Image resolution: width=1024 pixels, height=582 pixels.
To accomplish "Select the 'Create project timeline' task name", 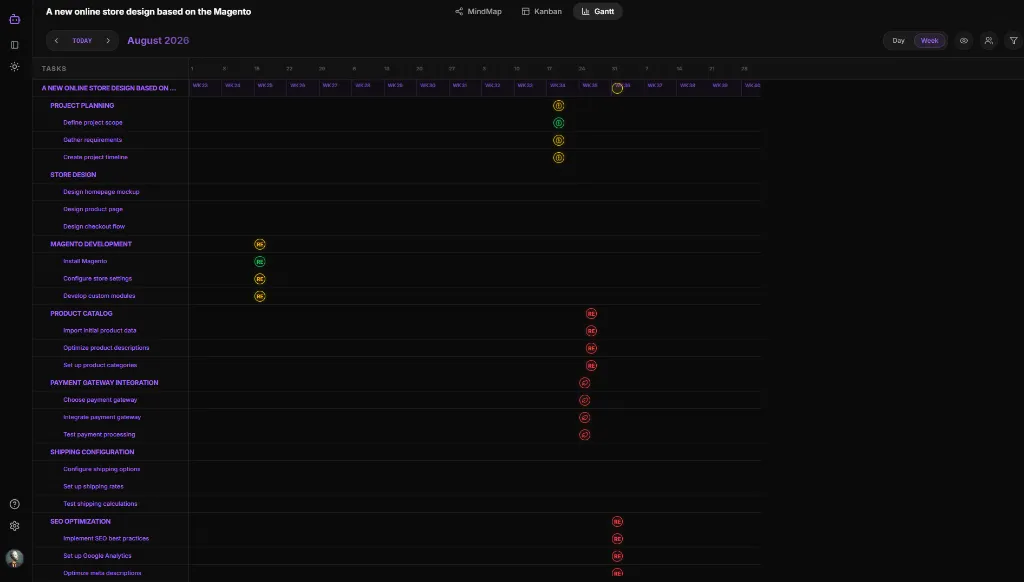I will (x=95, y=157).
